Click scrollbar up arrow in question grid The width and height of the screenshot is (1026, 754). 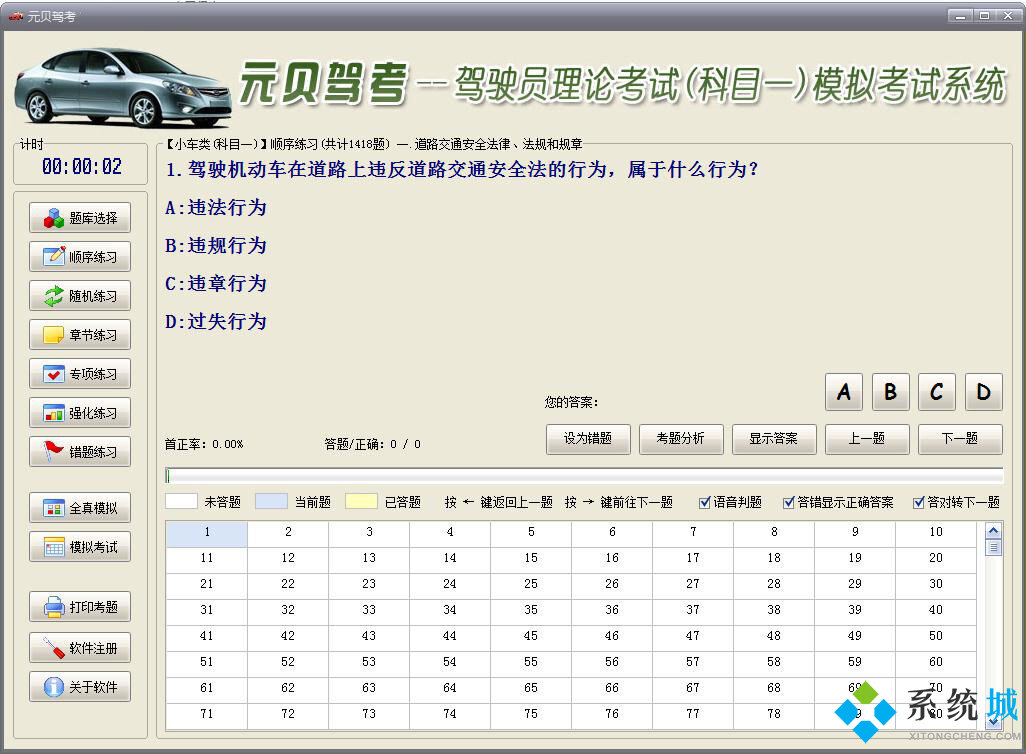coord(993,531)
